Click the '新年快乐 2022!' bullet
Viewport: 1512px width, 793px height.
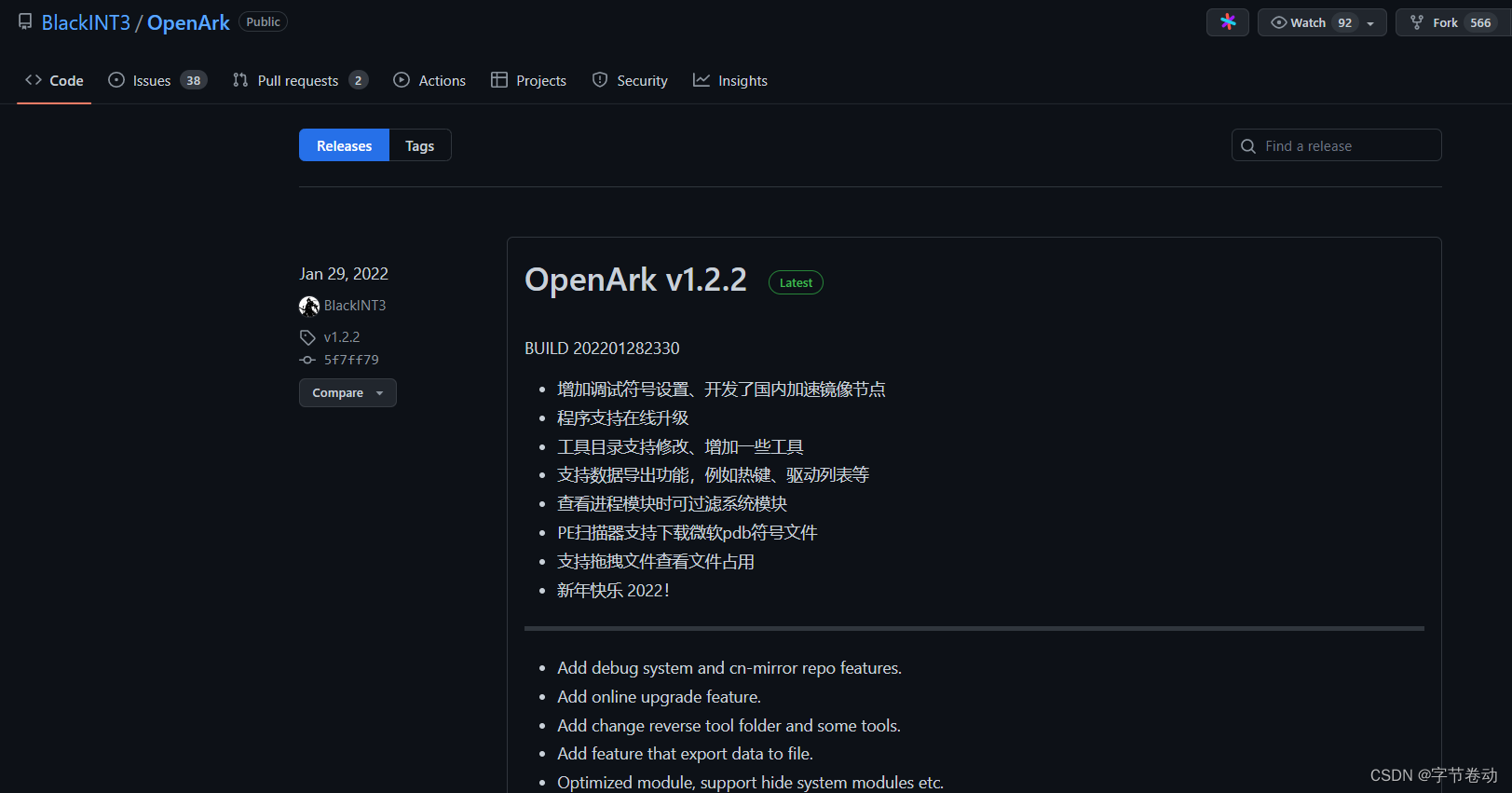613,591
